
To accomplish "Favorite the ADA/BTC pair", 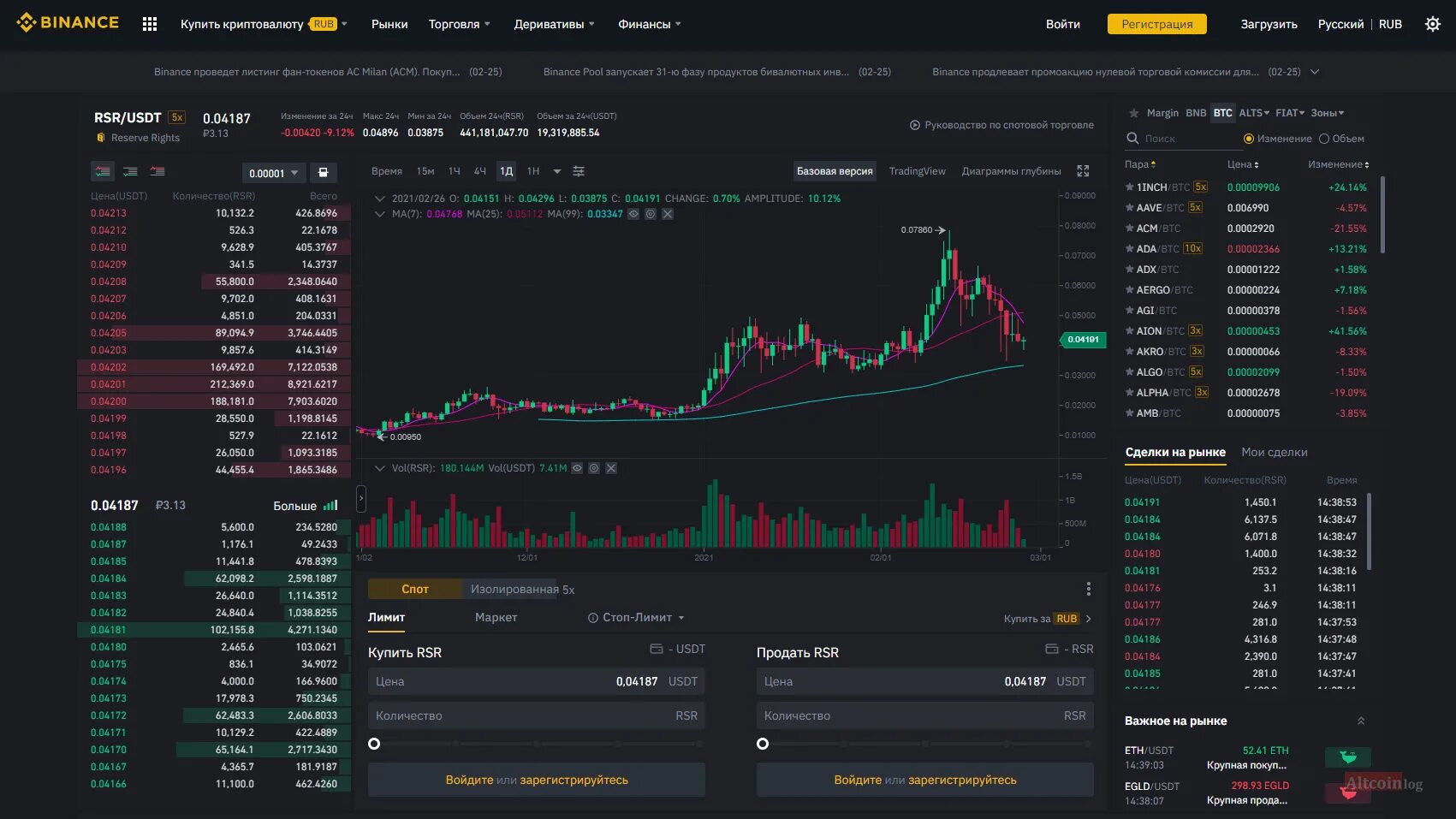I will tap(1130, 248).
